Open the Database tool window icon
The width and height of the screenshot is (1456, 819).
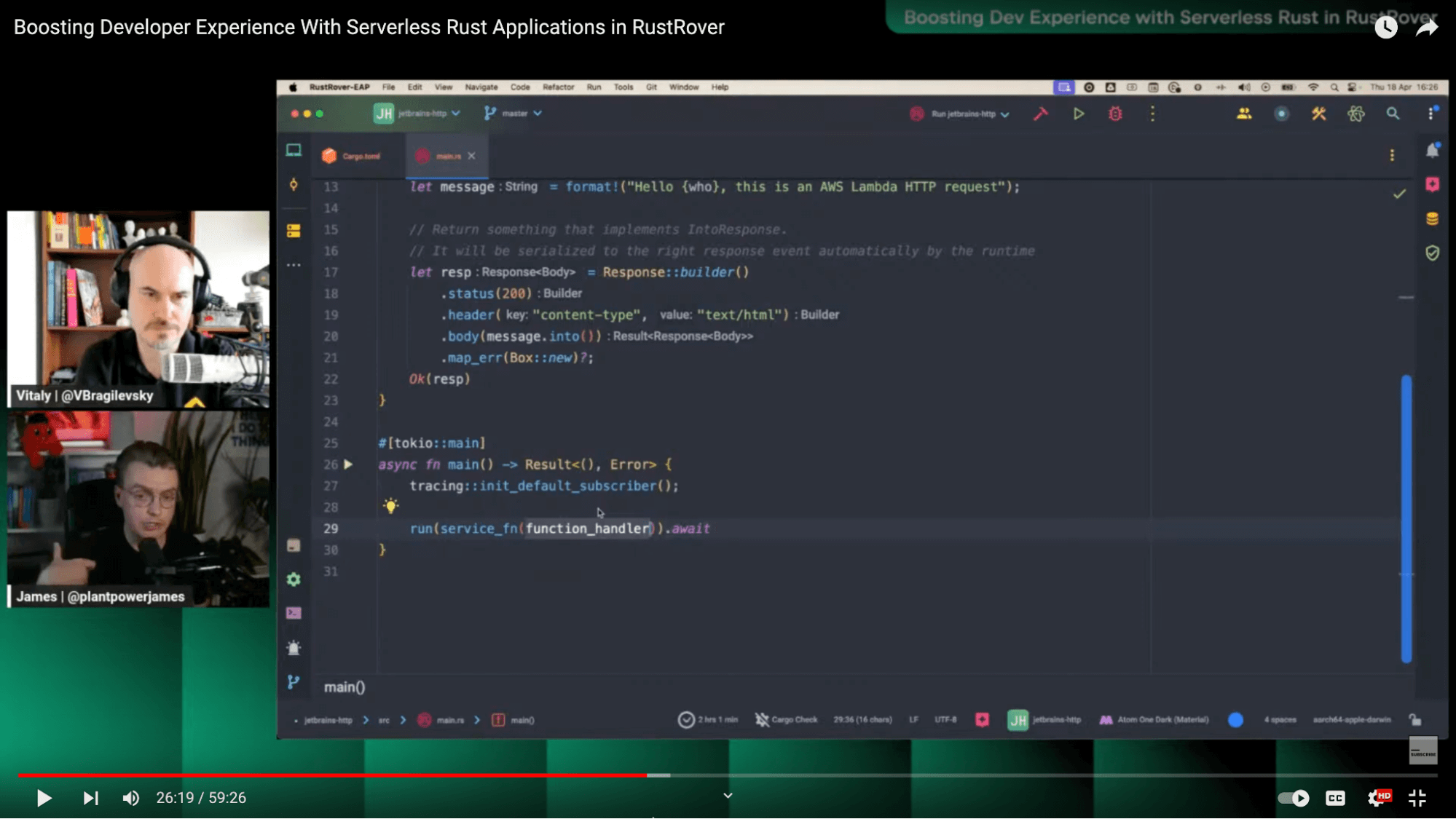pyautogui.click(x=1433, y=218)
